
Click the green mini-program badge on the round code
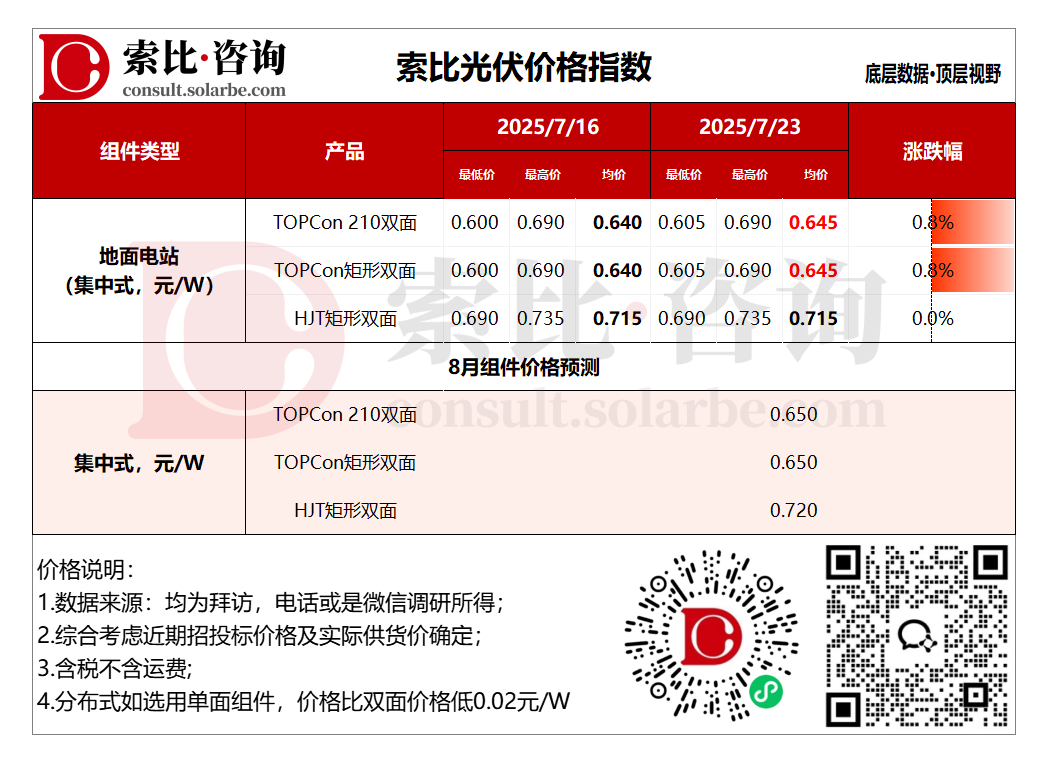point(766,692)
